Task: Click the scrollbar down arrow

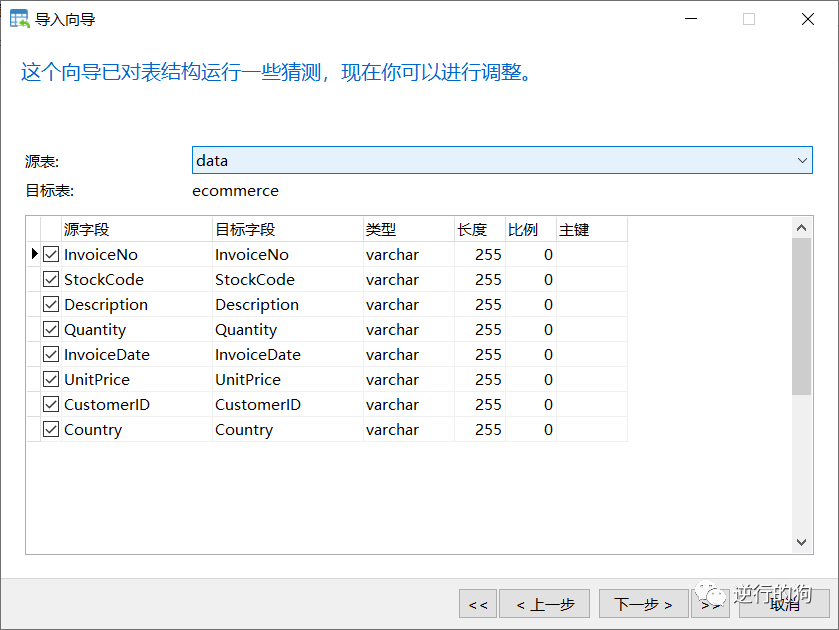Action: pyautogui.click(x=802, y=542)
